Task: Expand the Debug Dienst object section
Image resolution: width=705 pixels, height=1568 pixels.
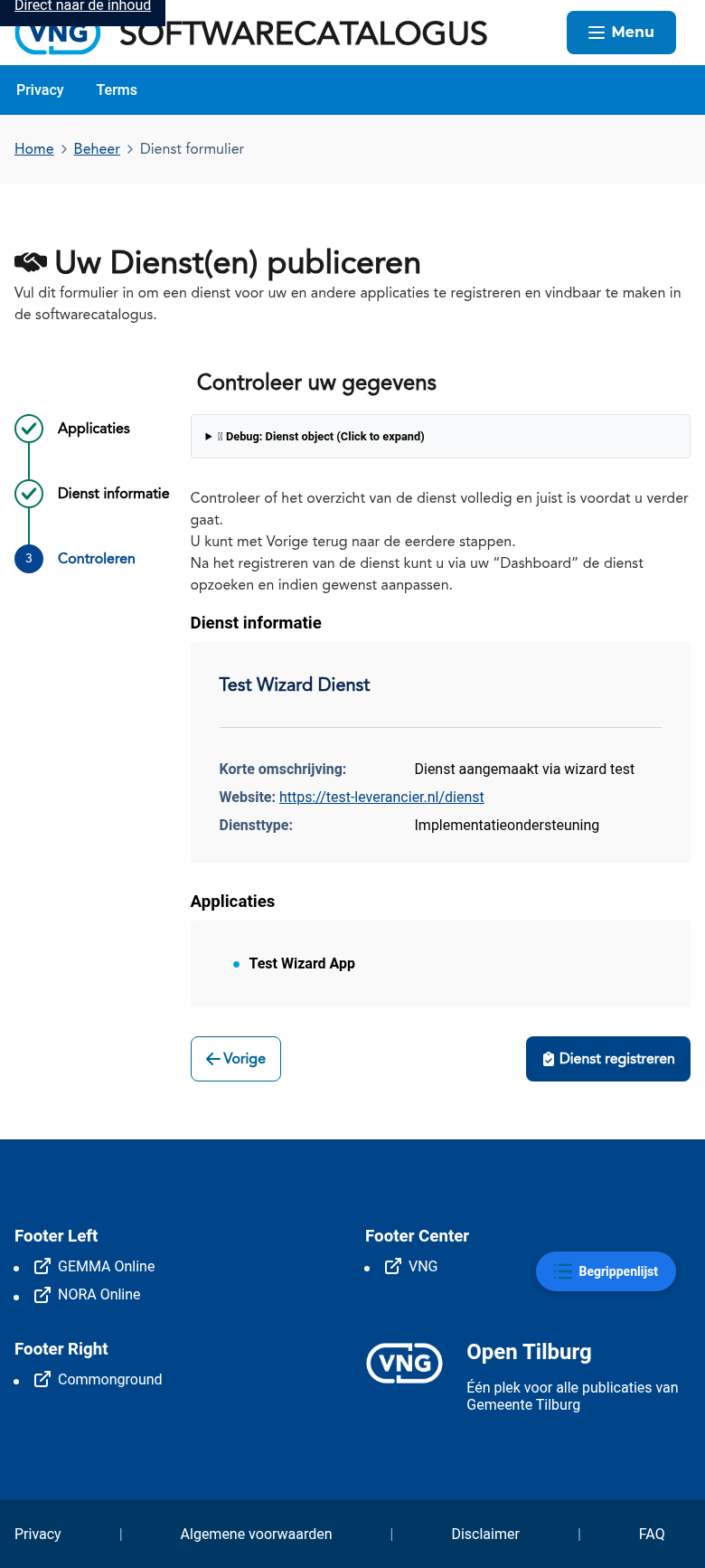Action: pyautogui.click(x=316, y=437)
